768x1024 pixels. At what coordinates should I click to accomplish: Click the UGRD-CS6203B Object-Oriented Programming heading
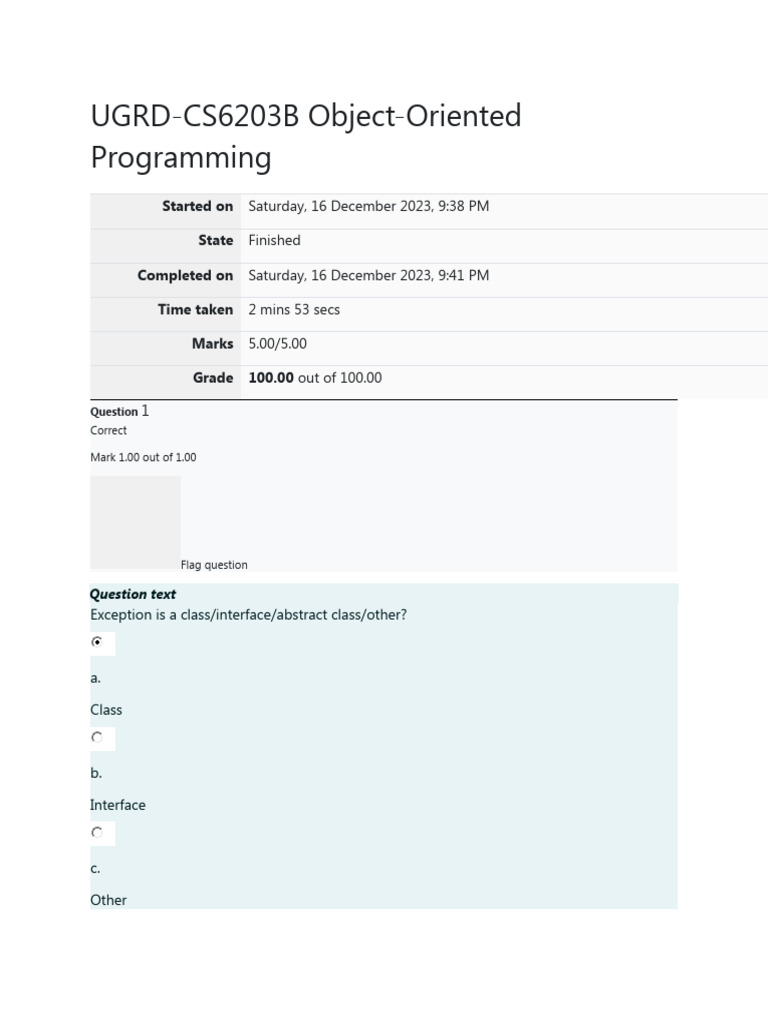[306, 137]
